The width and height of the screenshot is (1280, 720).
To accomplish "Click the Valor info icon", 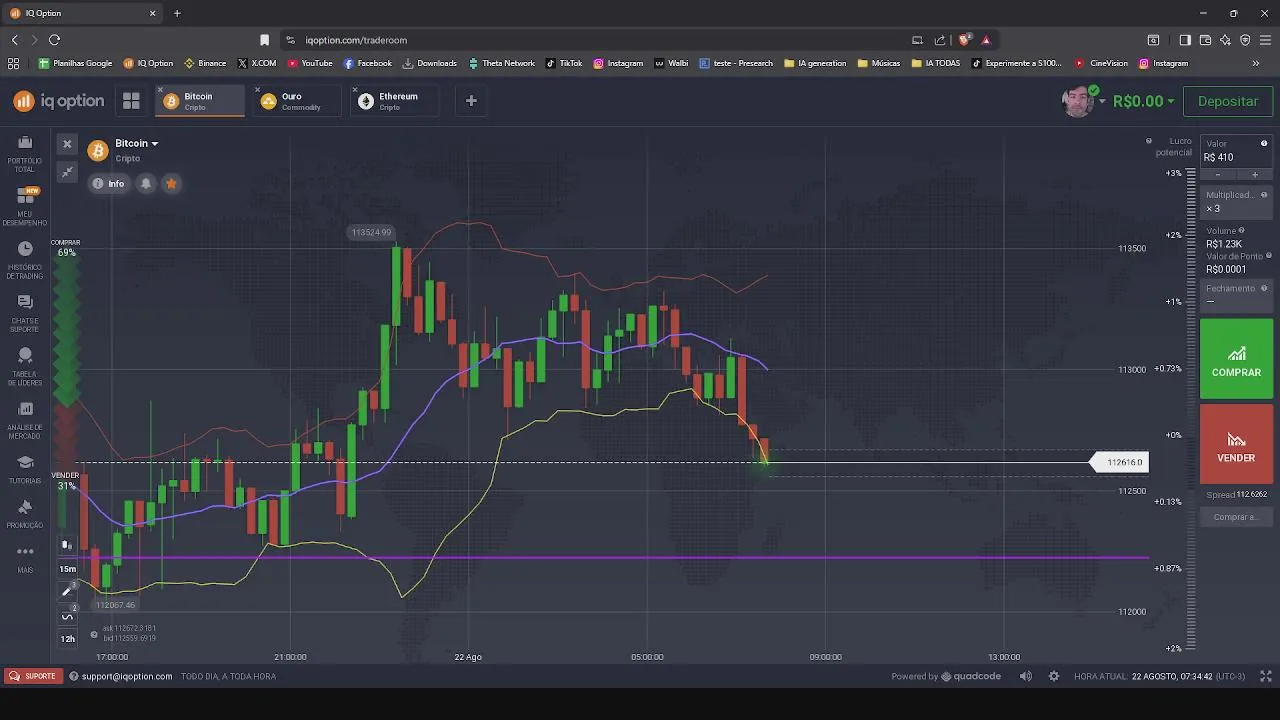I will coord(1264,144).
